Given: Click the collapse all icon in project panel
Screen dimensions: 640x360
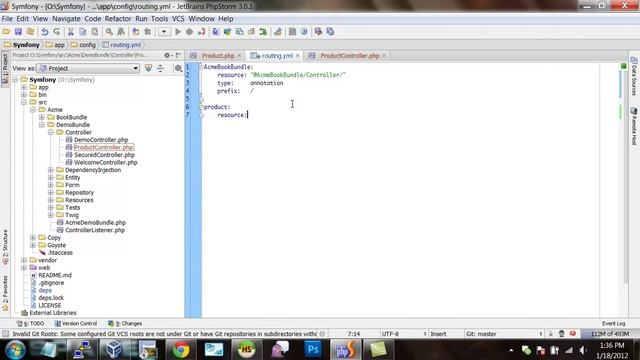Looking at the screenshot, I should tap(160, 68).
